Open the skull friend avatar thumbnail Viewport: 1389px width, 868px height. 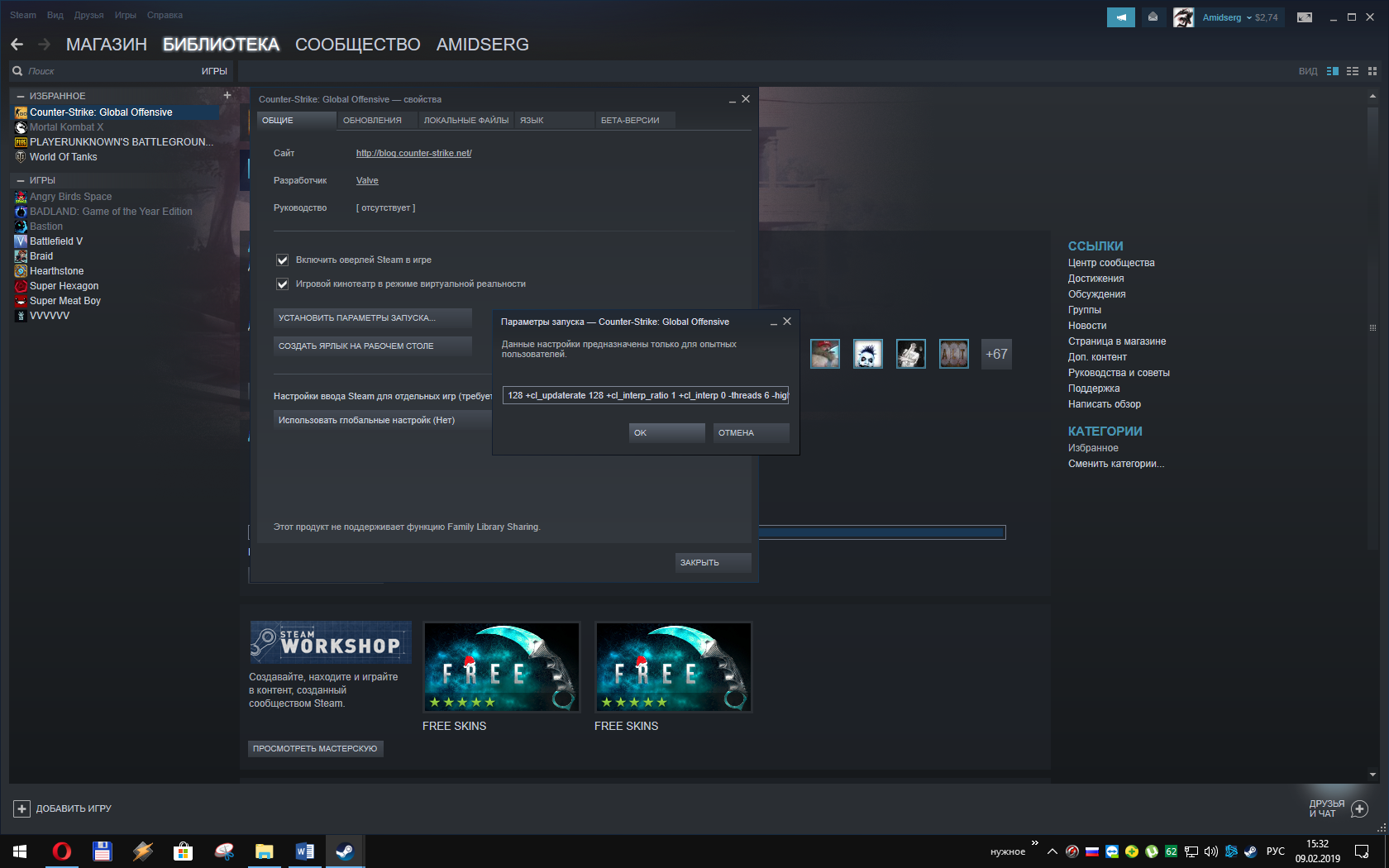[868, 354]
